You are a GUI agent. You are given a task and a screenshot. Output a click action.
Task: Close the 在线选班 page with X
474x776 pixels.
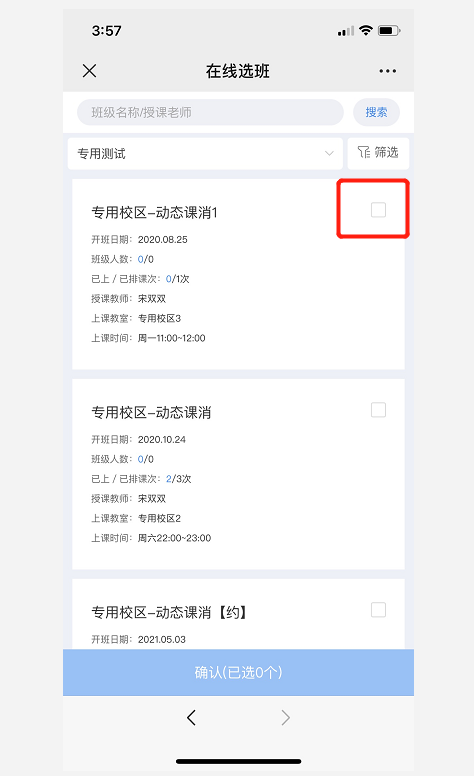(x=90, y=71)
